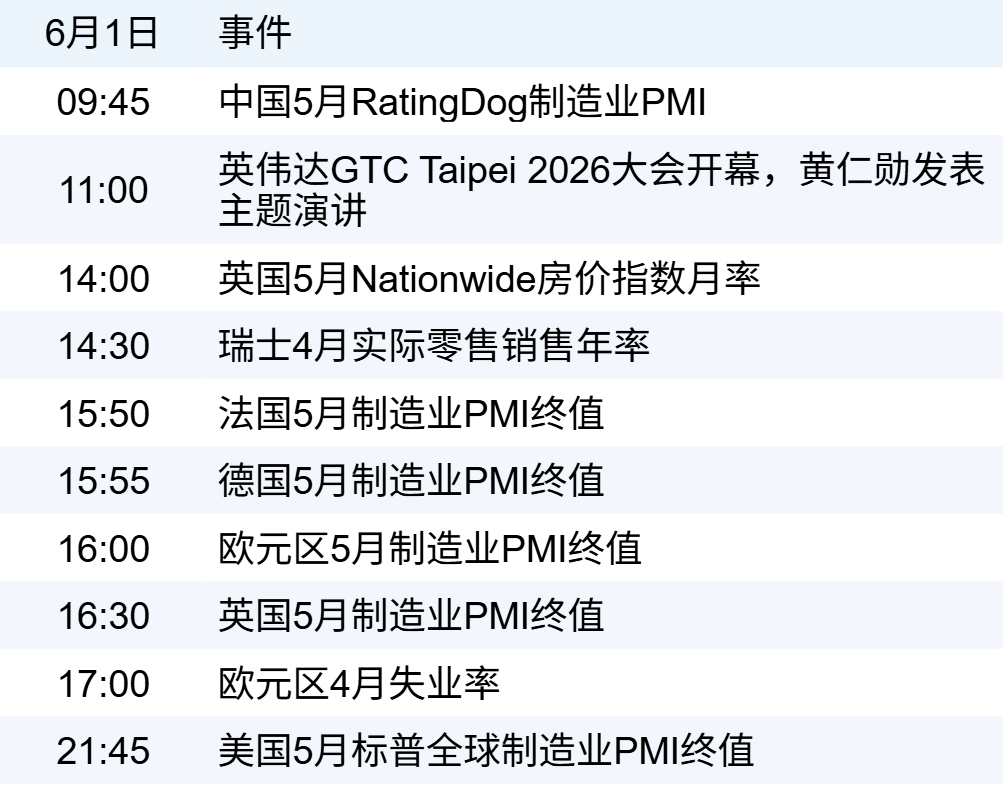This screenshot has width=1003, height=785.
Task: Select the 21:45 time cell
Action: click(103, 750)
